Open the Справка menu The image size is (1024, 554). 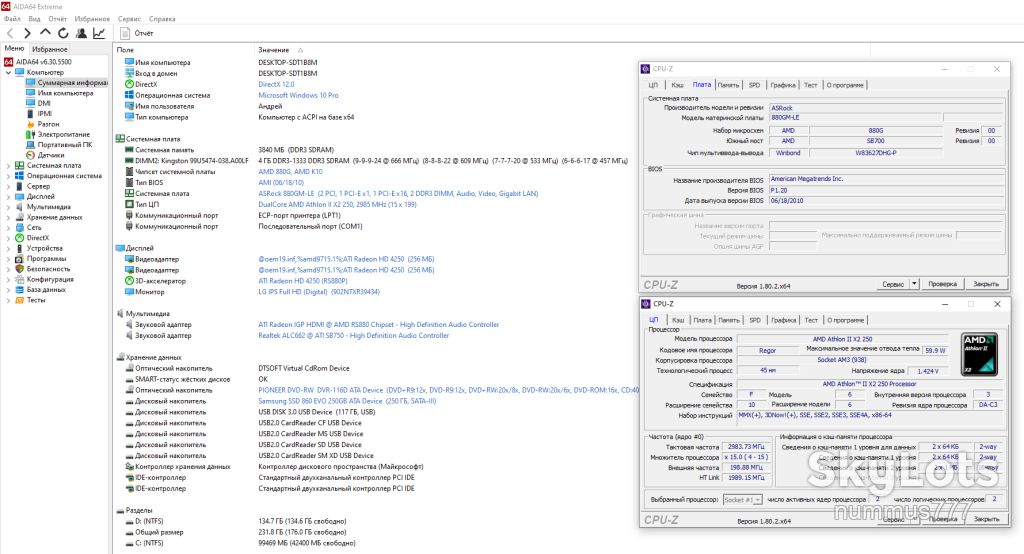click(x=162, y=19)
